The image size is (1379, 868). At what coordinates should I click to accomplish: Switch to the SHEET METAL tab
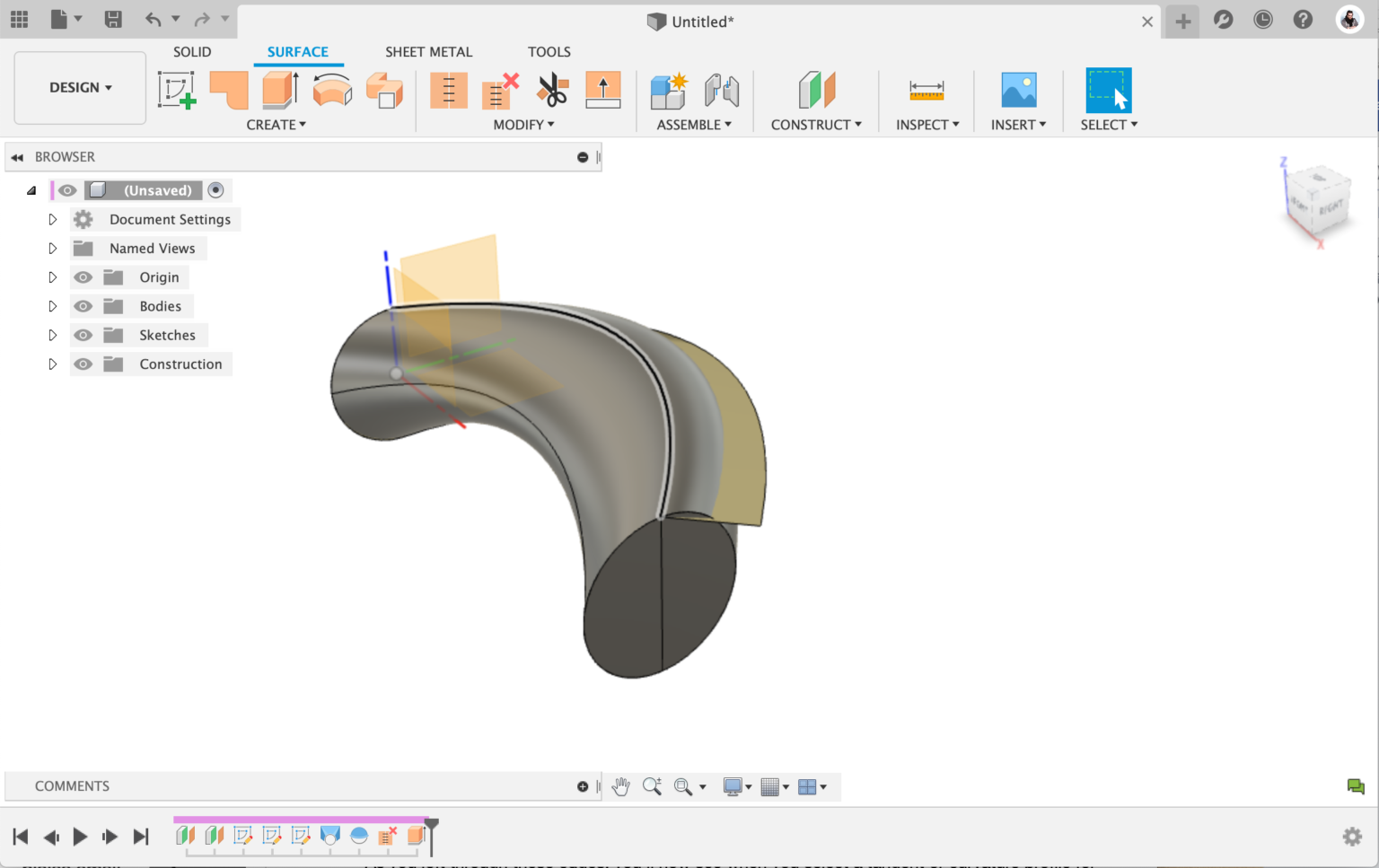pos(428,51)
